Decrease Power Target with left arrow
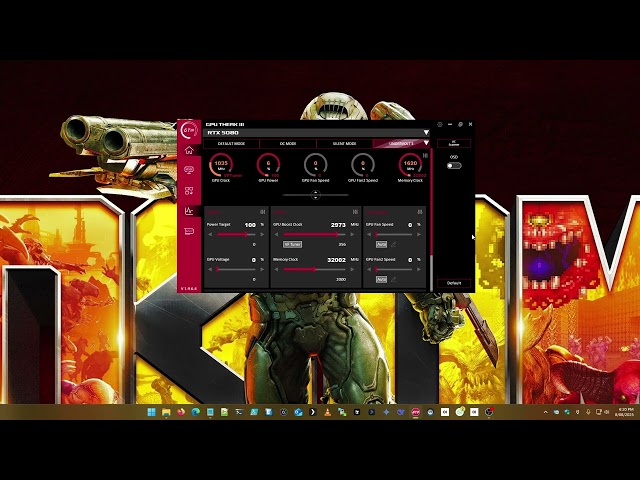 pos(210,235)
